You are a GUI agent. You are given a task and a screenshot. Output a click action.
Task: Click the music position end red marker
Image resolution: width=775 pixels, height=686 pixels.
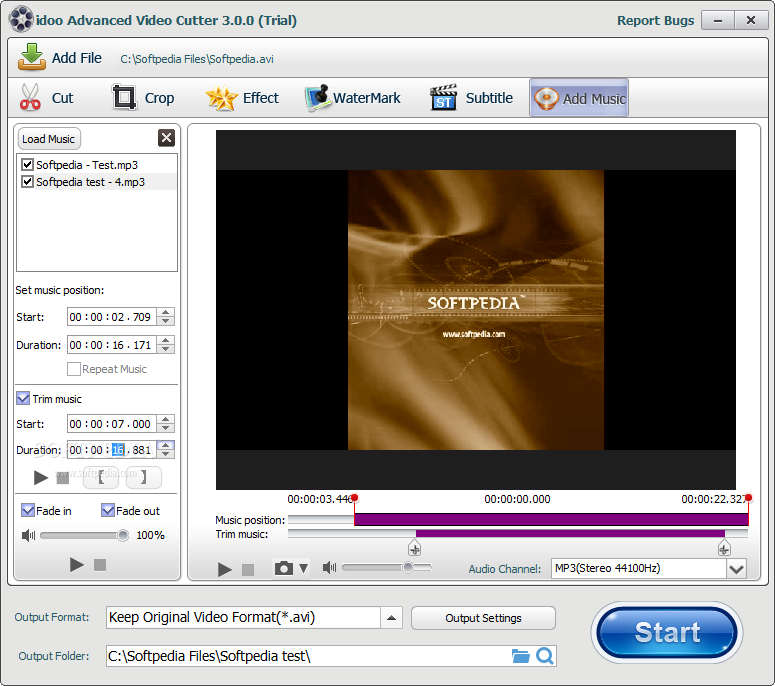point(748,497)
